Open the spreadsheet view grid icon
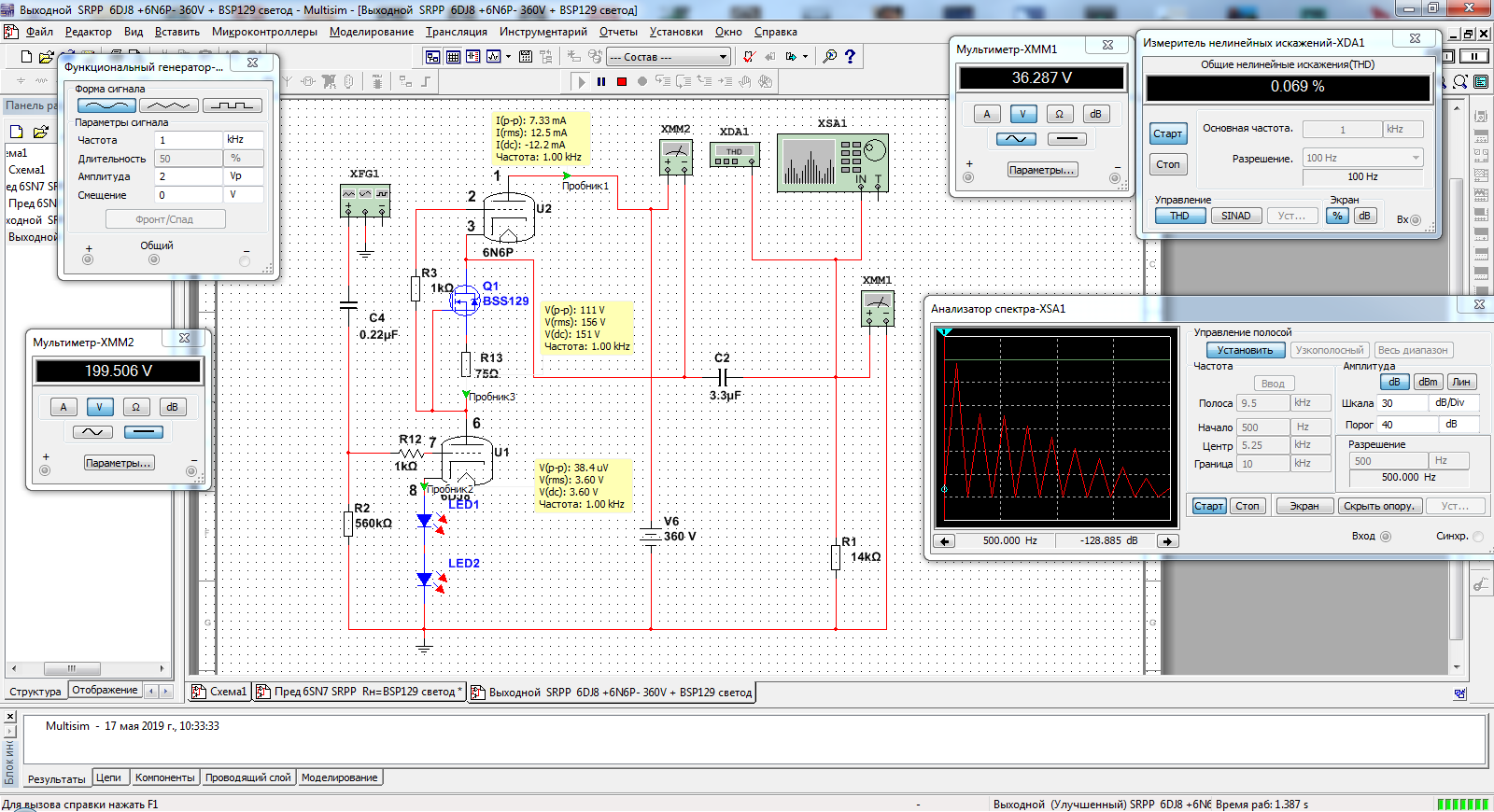 coord(453,57)
